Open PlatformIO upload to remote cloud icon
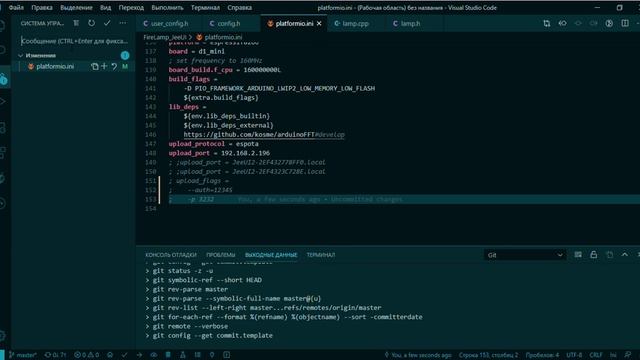640x360 pixels. tap(153, 355)
